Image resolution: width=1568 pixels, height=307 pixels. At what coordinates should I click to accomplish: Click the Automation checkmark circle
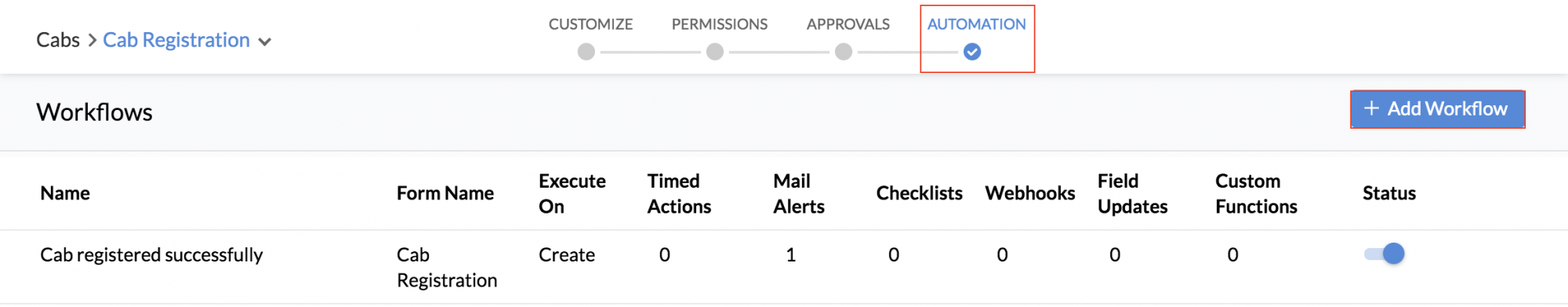click(971, 52)
